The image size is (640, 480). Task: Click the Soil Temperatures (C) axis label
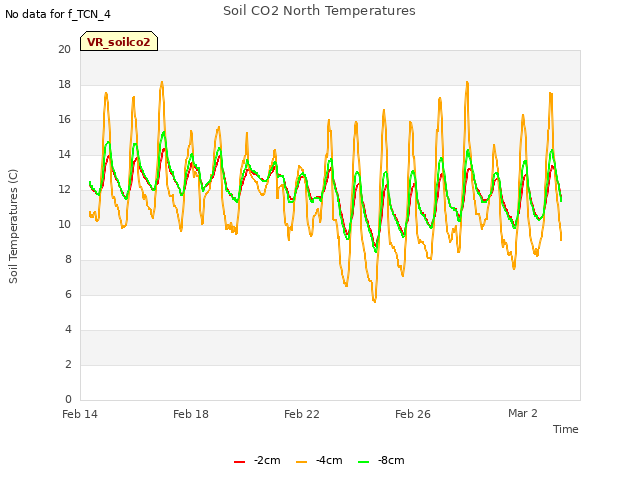pyautogui.click(x=13, y=226)
